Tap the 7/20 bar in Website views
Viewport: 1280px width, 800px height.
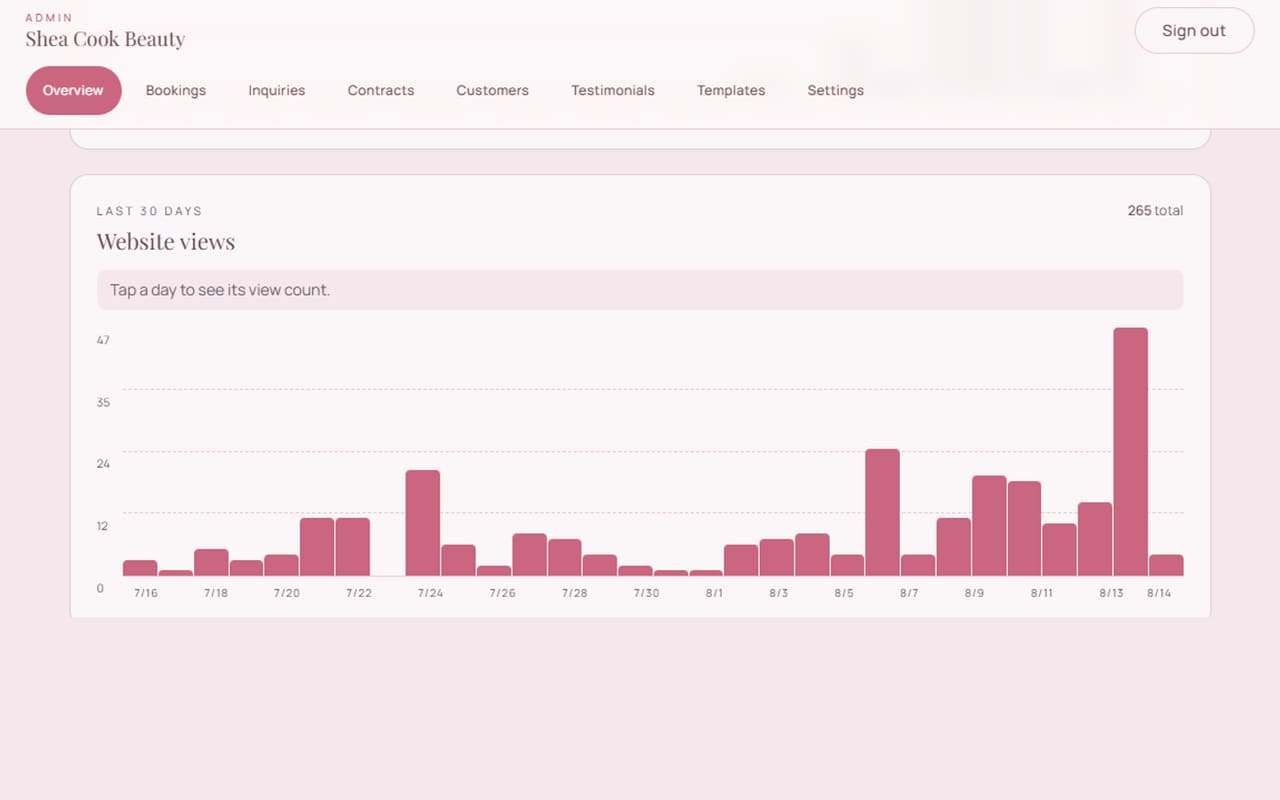click(x=282, y=565)
